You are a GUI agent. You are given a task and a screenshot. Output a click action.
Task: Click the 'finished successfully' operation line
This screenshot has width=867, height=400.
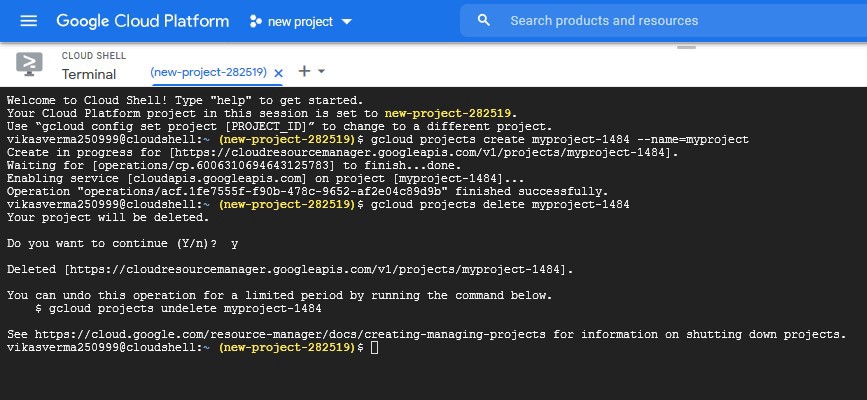[307, 191]
